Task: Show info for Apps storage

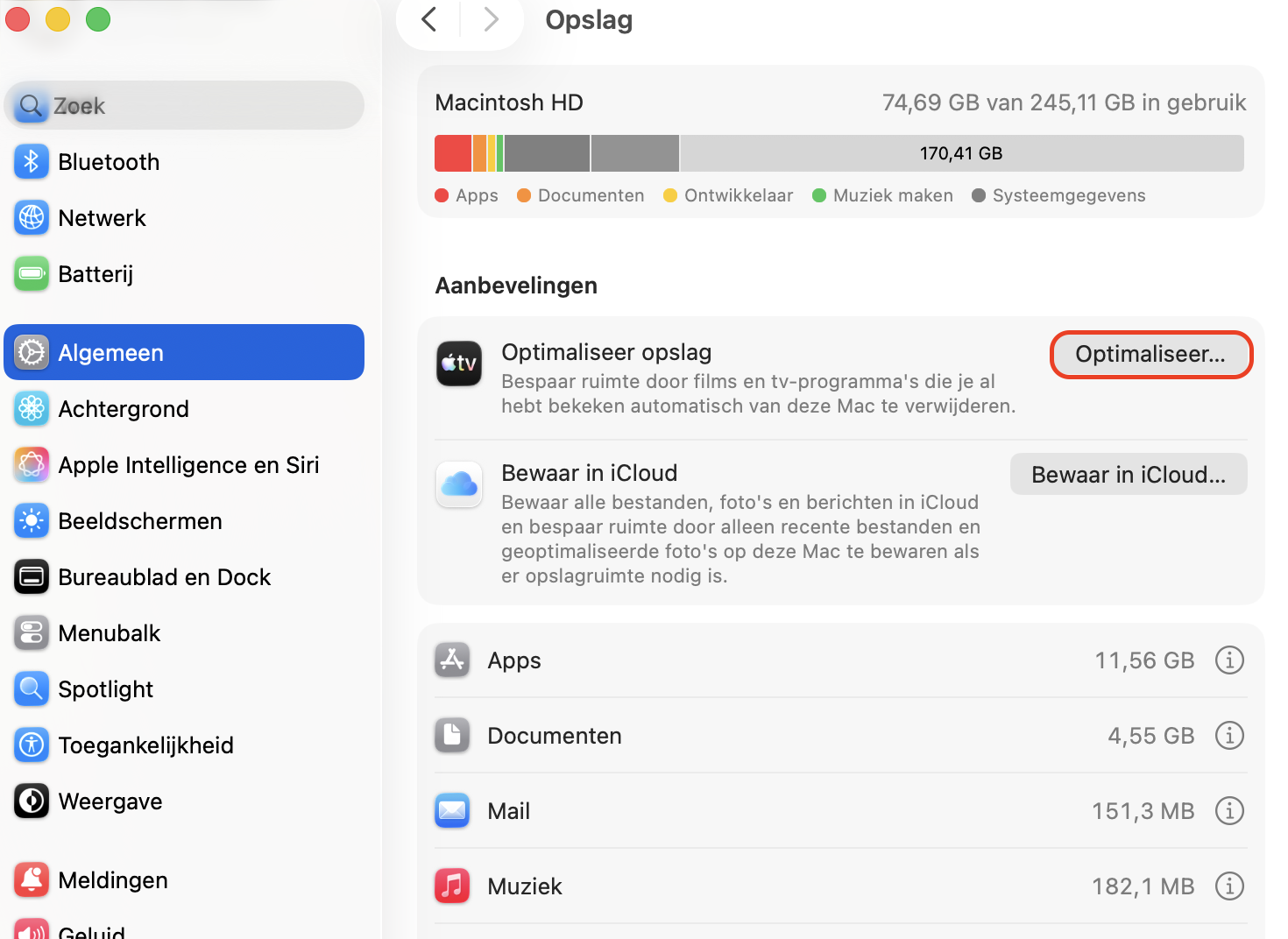Action: [x=1229, y=660]
